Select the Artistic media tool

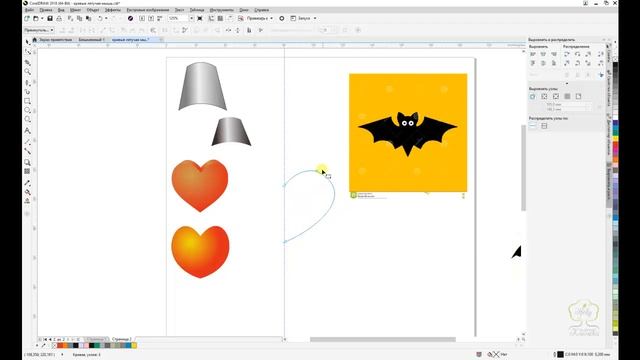[x=28, y=92]
